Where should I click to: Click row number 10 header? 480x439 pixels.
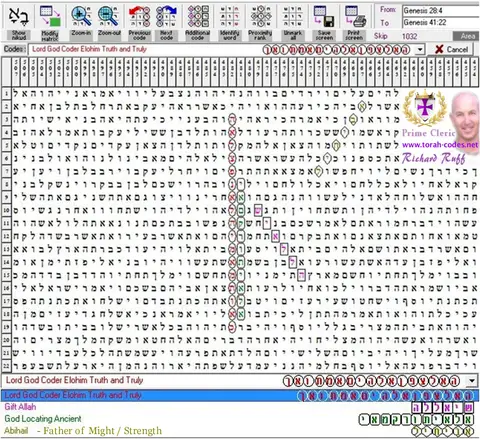[6, 210]
